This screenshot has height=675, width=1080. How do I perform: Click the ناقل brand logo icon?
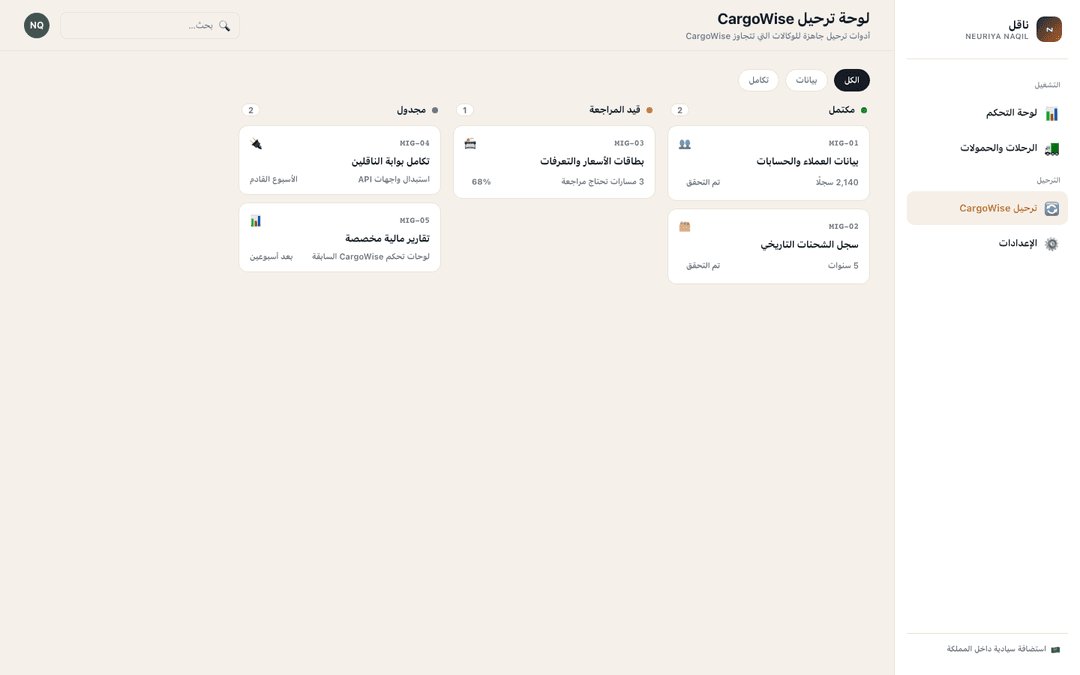[1049, 30]
